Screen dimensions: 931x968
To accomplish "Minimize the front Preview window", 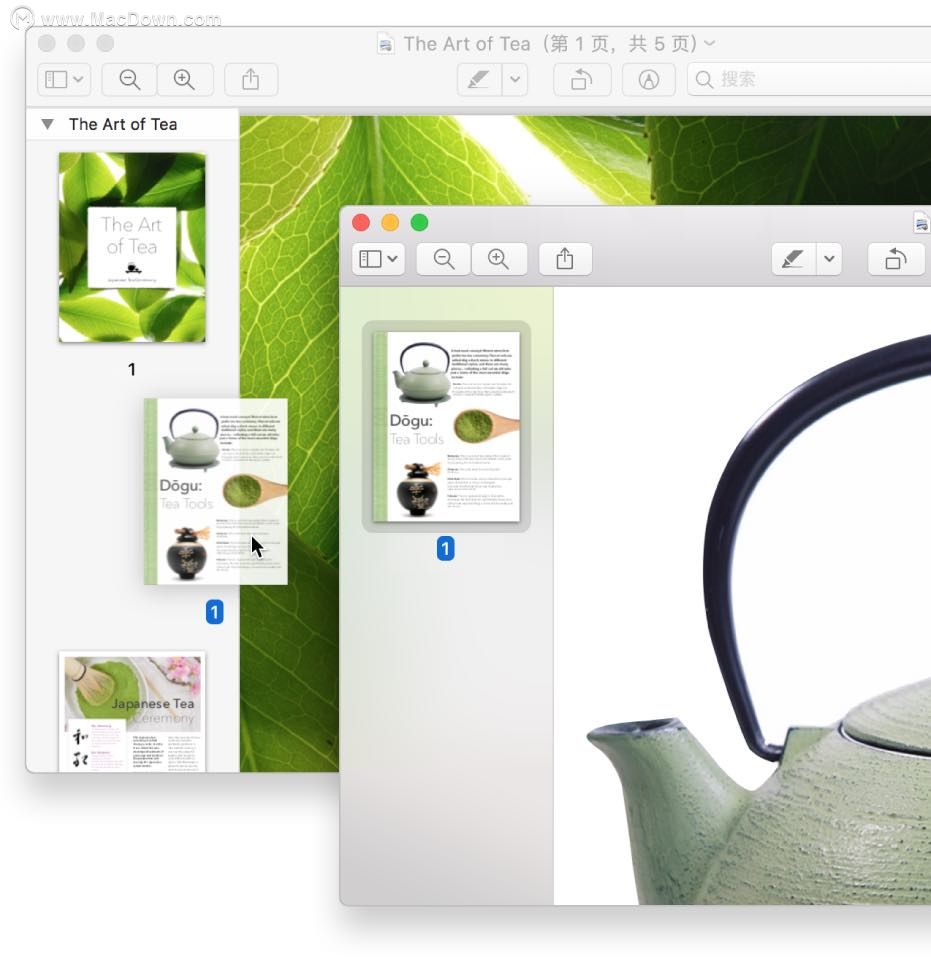I will [x=390, y=222].
